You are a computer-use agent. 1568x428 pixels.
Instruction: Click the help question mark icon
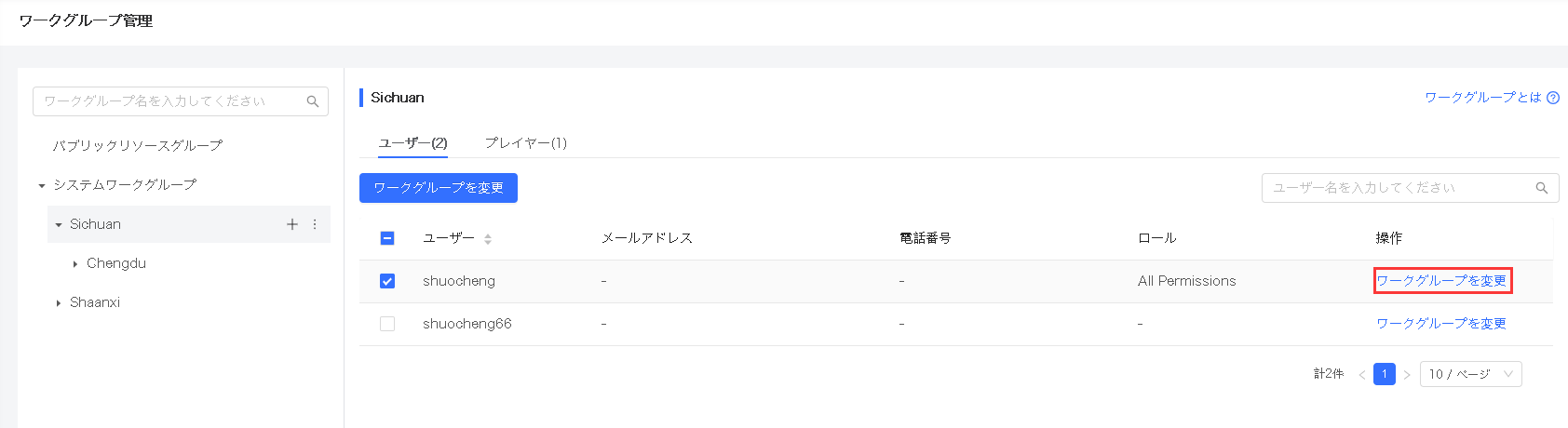1553,98
